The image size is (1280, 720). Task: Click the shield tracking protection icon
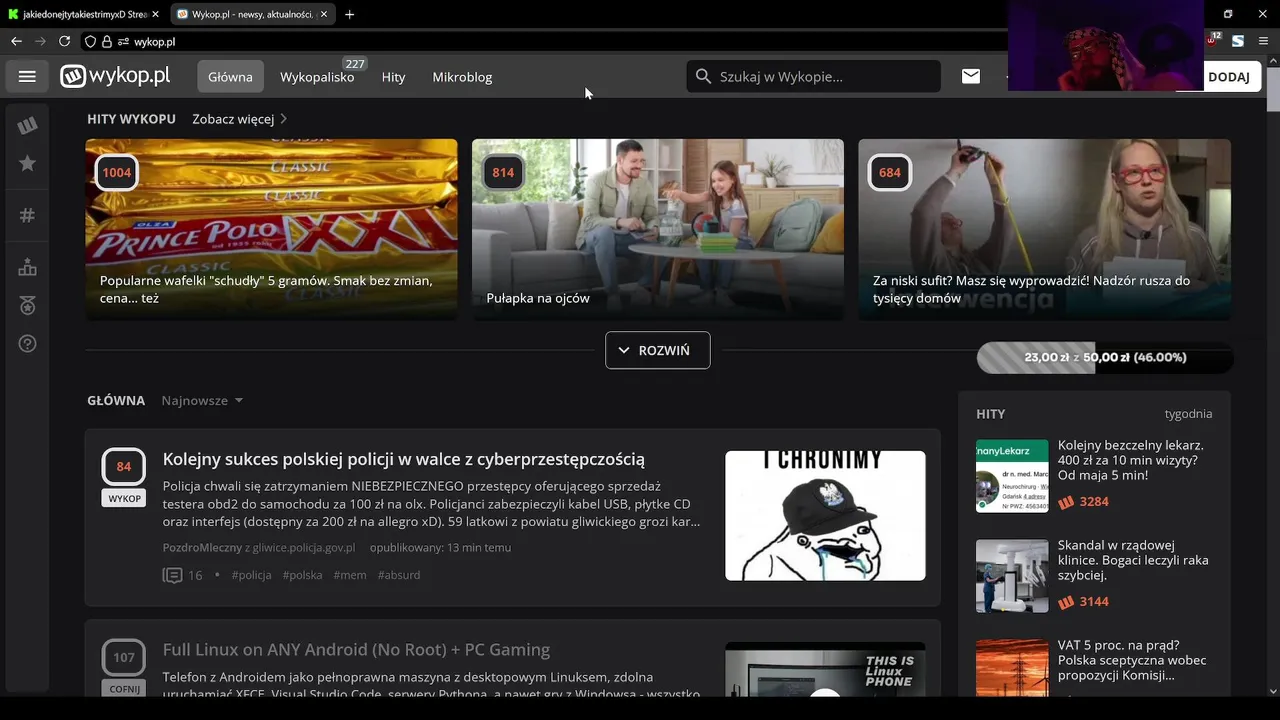click(90, 41)
